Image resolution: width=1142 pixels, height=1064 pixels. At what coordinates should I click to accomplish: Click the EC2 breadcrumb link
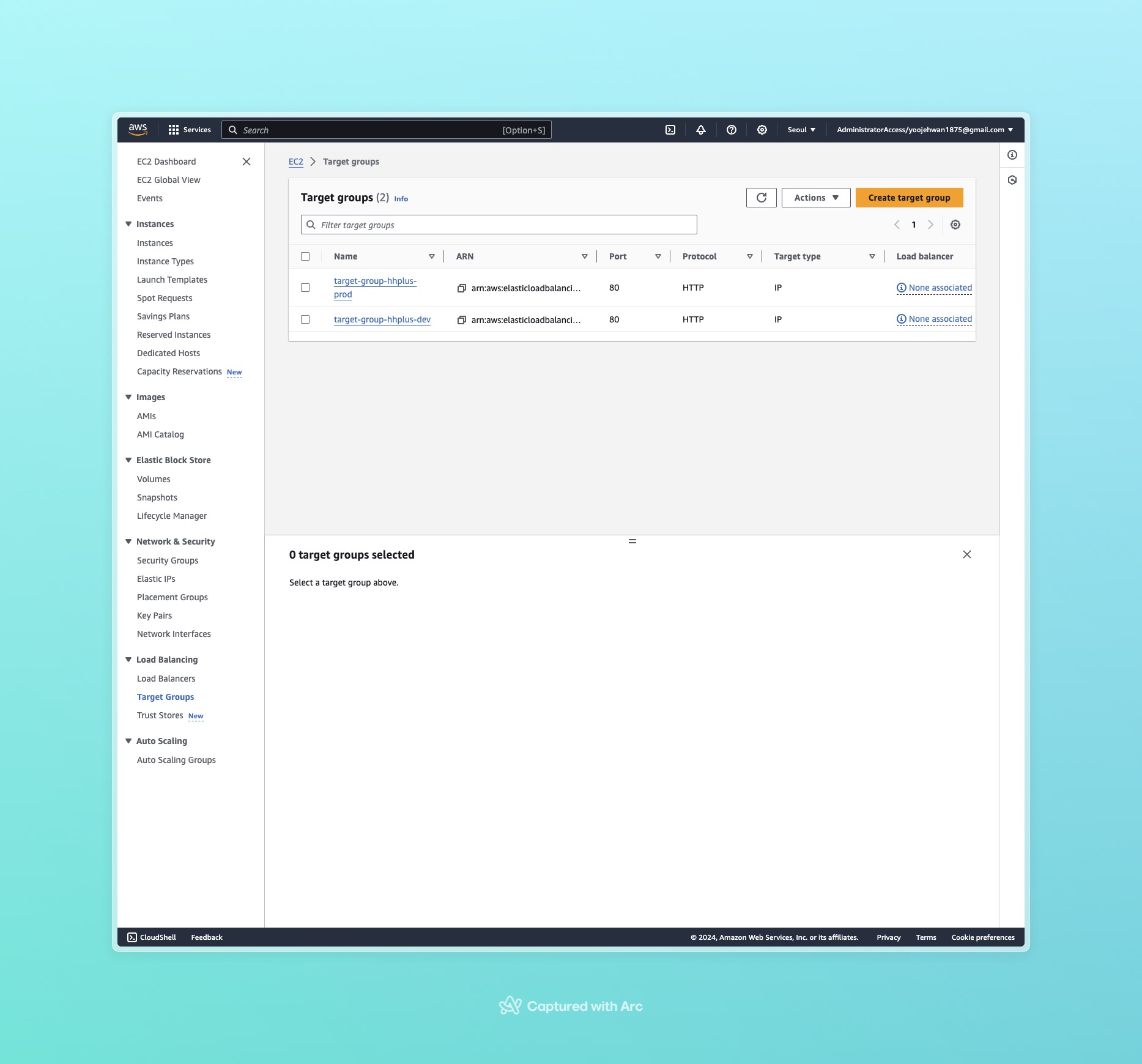tap(296, 162)
